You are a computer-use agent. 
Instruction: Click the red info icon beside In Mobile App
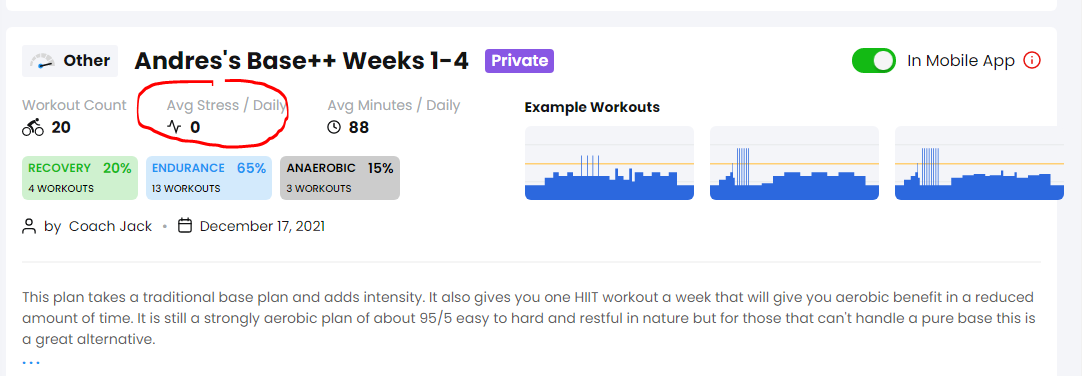[1032, 61]
